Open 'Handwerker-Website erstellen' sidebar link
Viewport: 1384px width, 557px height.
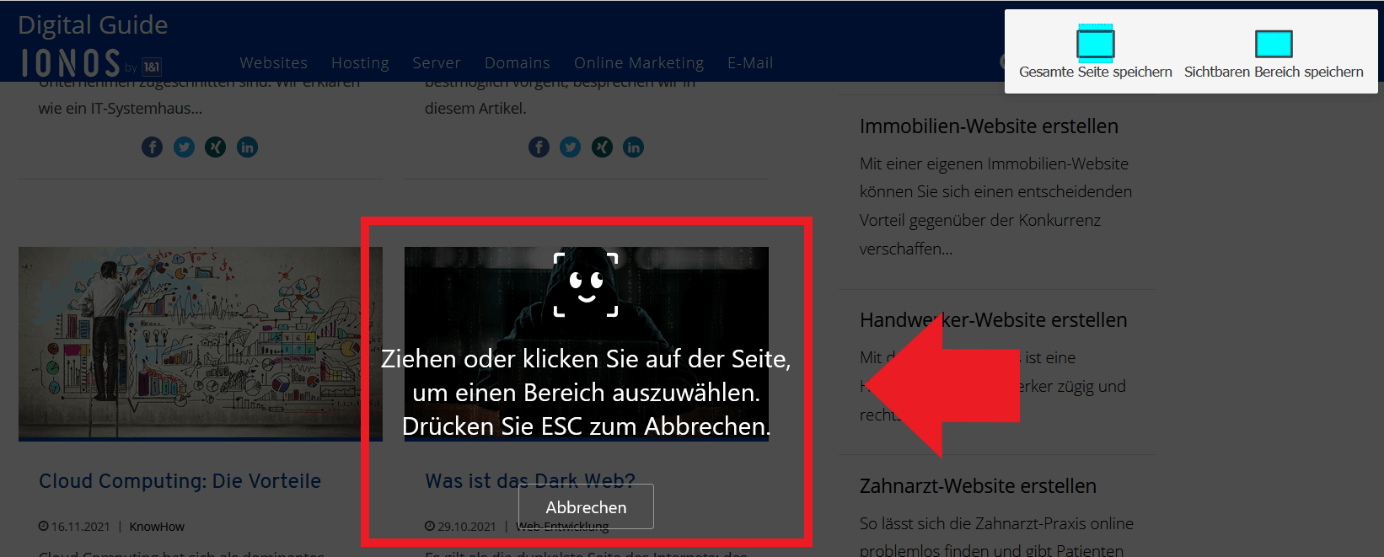point(993,320)
